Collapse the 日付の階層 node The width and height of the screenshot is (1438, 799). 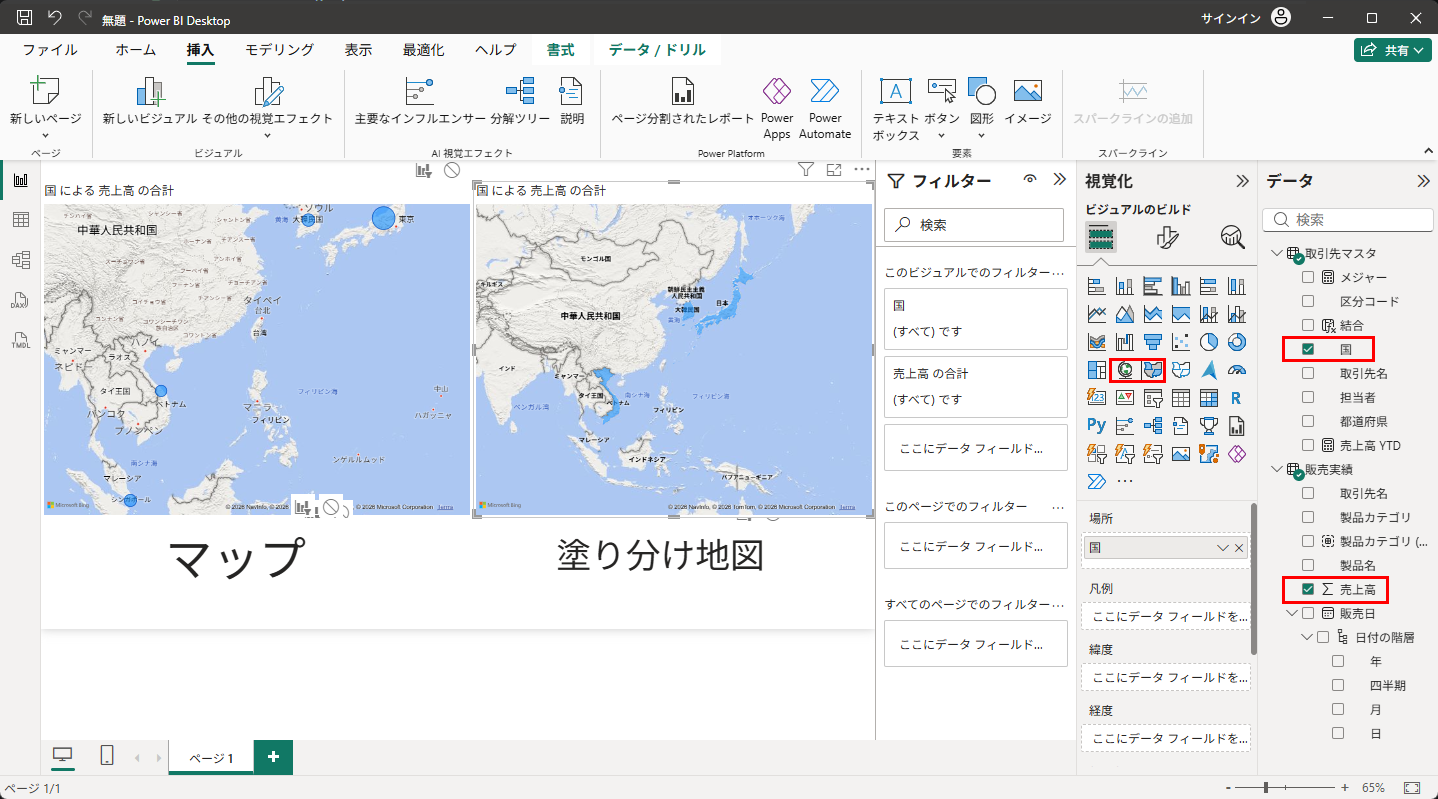coord(1307,637)
